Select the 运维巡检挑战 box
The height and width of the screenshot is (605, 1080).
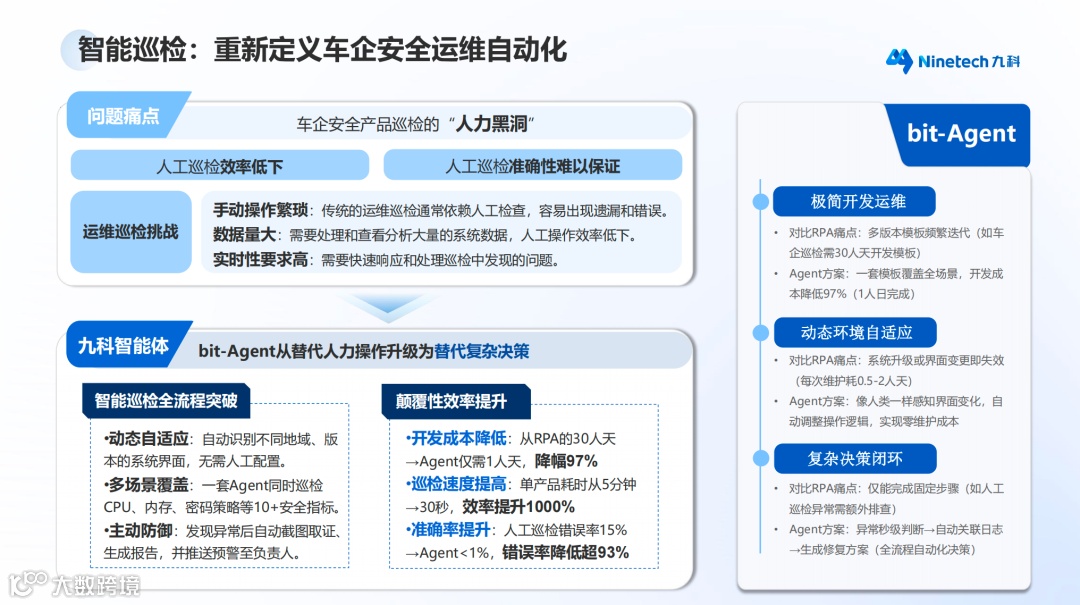point(131,232)
